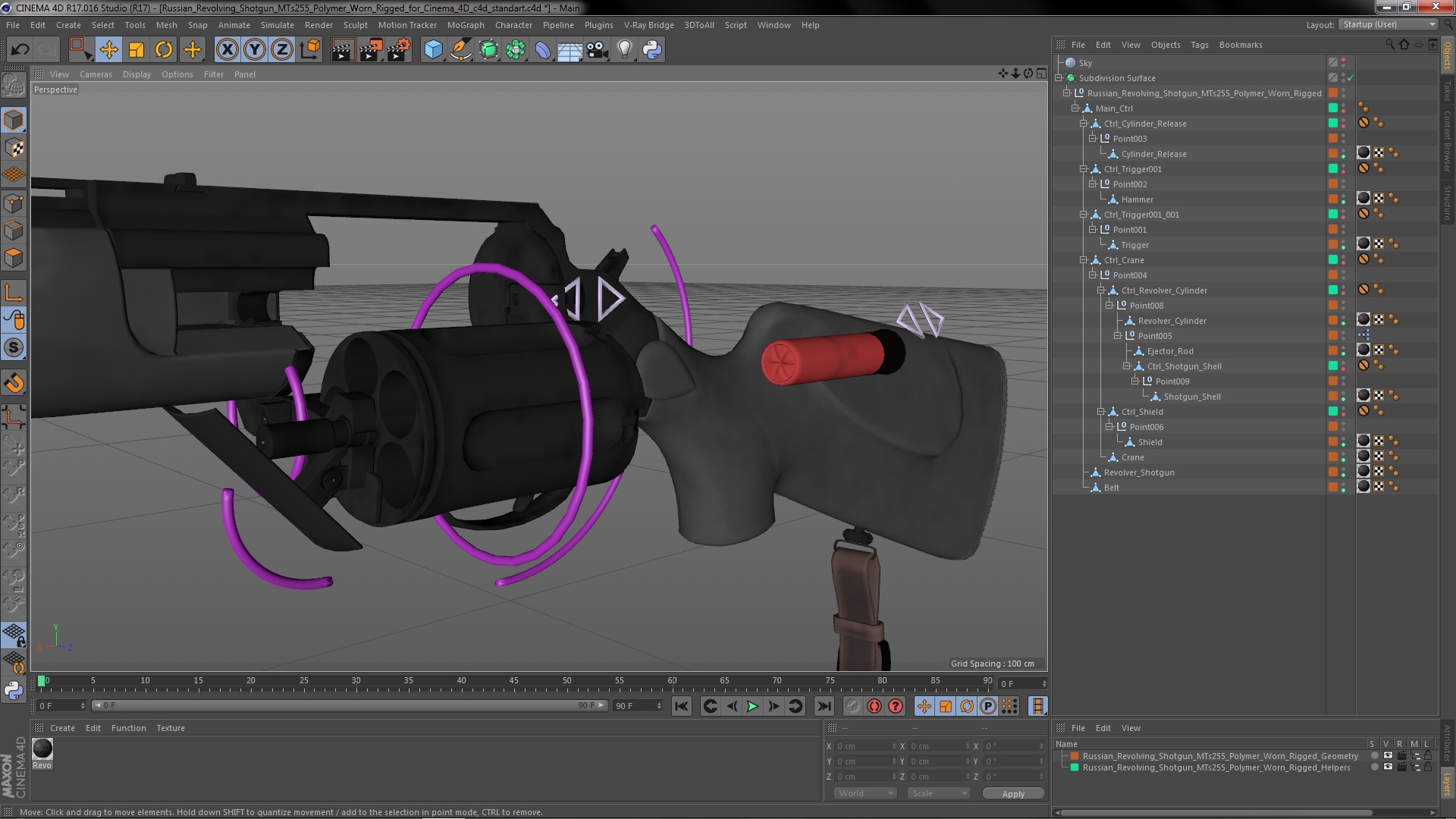The image size is (1456, 819).
Task: Add a light object
Action: coord(625,50)
